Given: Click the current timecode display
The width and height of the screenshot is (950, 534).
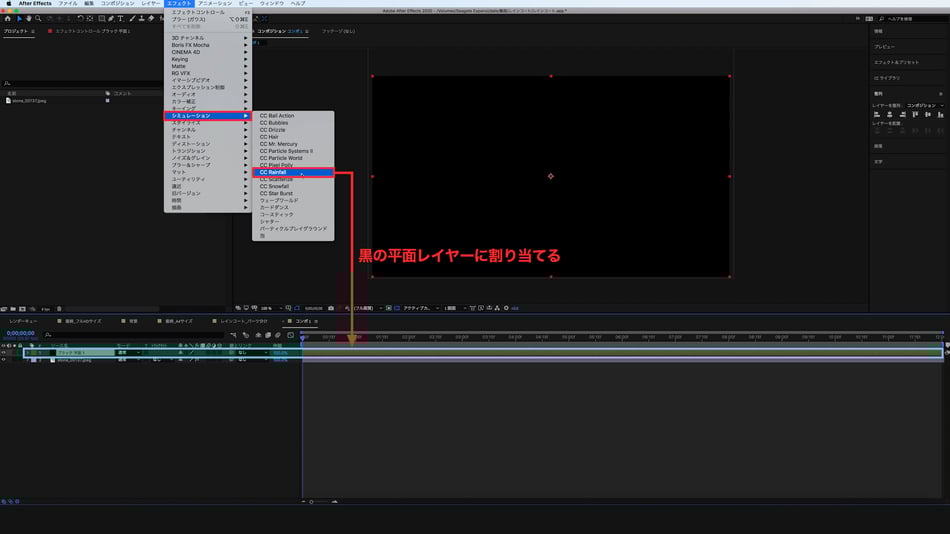Looking at the screenshot, I should point(21,333).
